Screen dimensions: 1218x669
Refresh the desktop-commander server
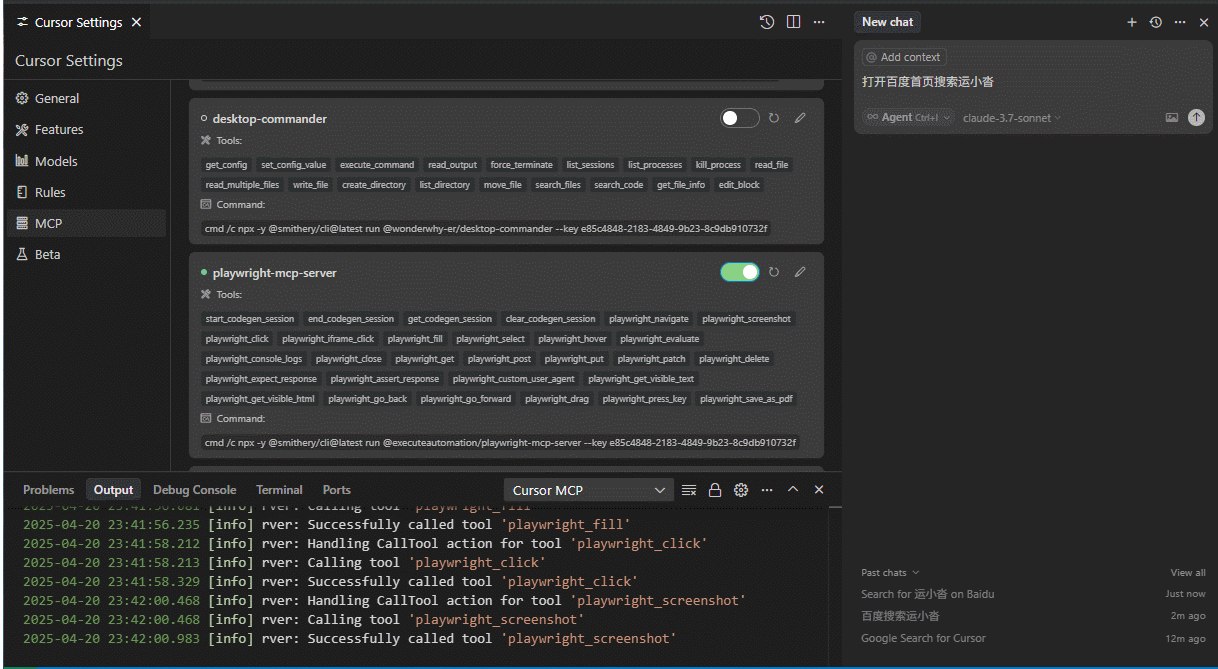pos(774,118)
